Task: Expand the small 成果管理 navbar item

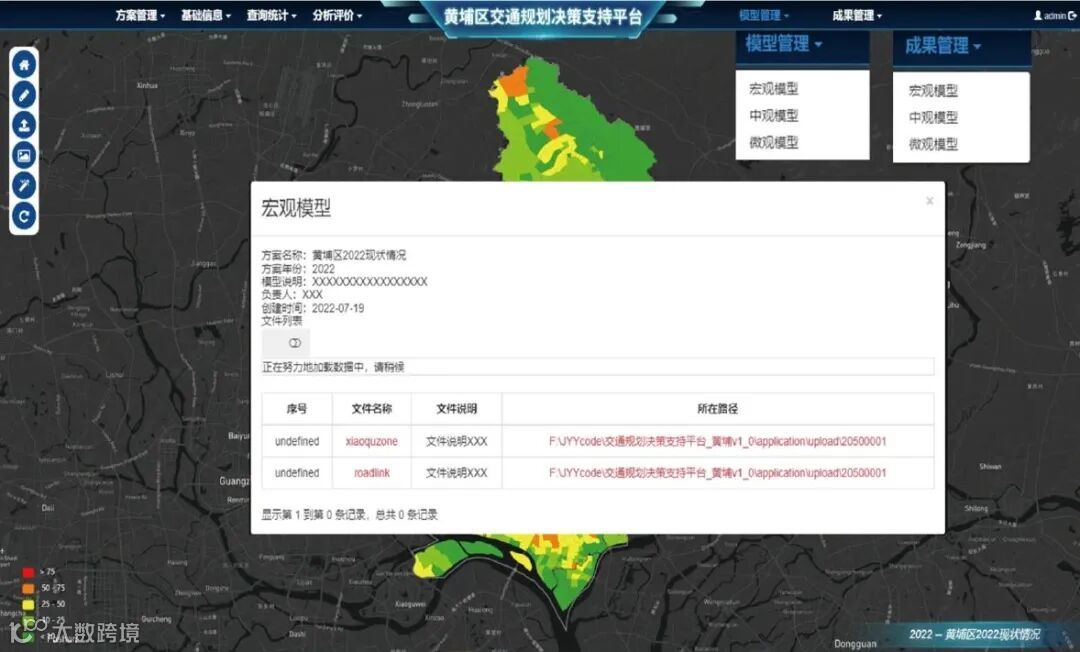Action: tap(857, 15)
